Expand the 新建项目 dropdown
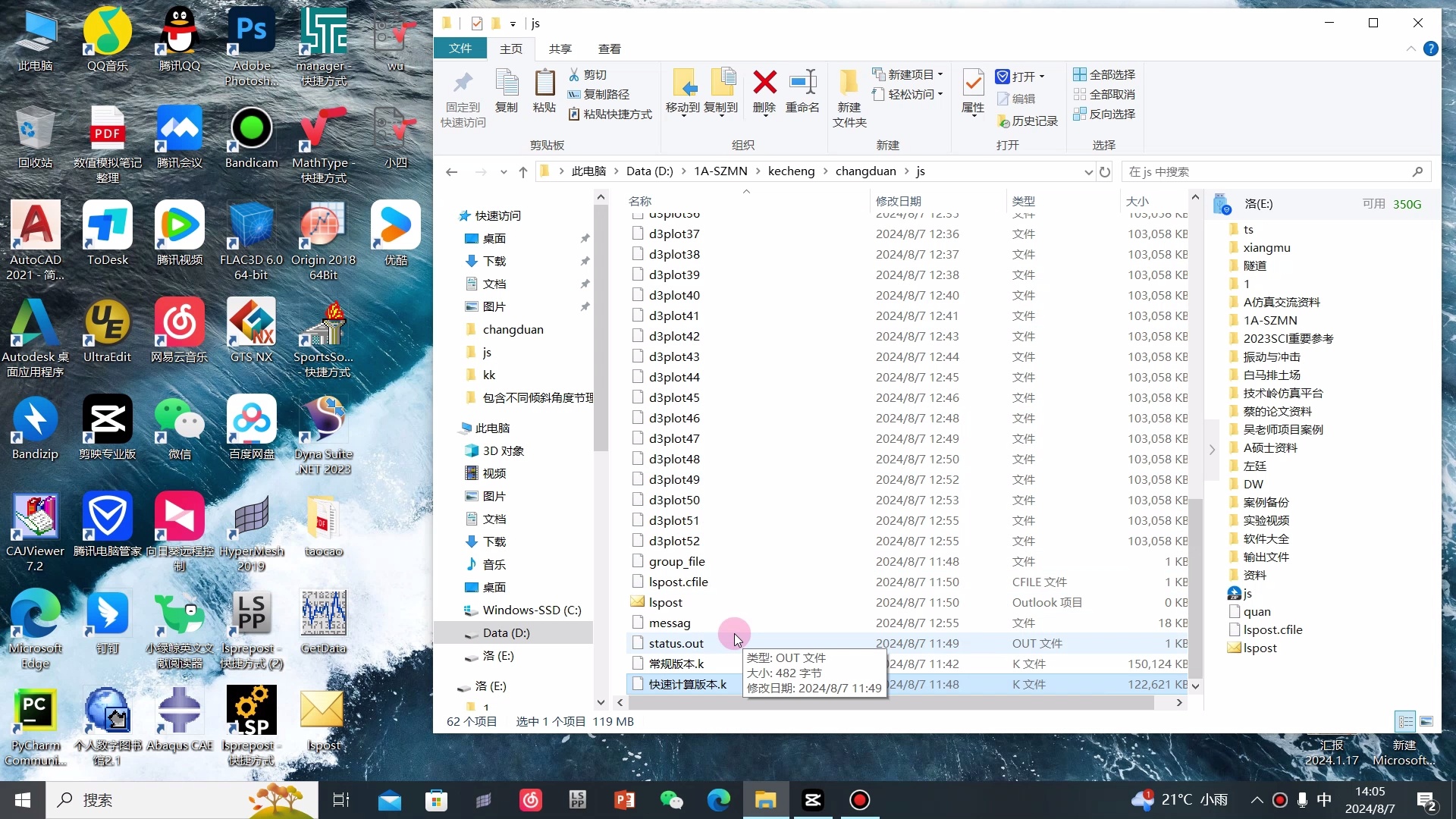 940,74
